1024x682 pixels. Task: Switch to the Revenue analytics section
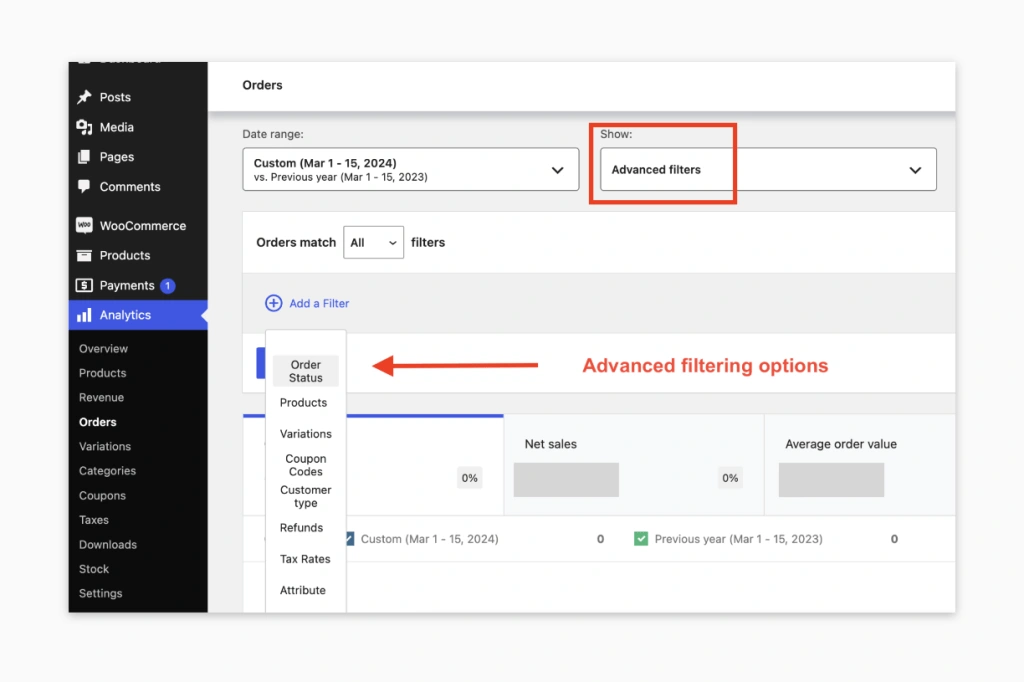click(x=103, y=397)
